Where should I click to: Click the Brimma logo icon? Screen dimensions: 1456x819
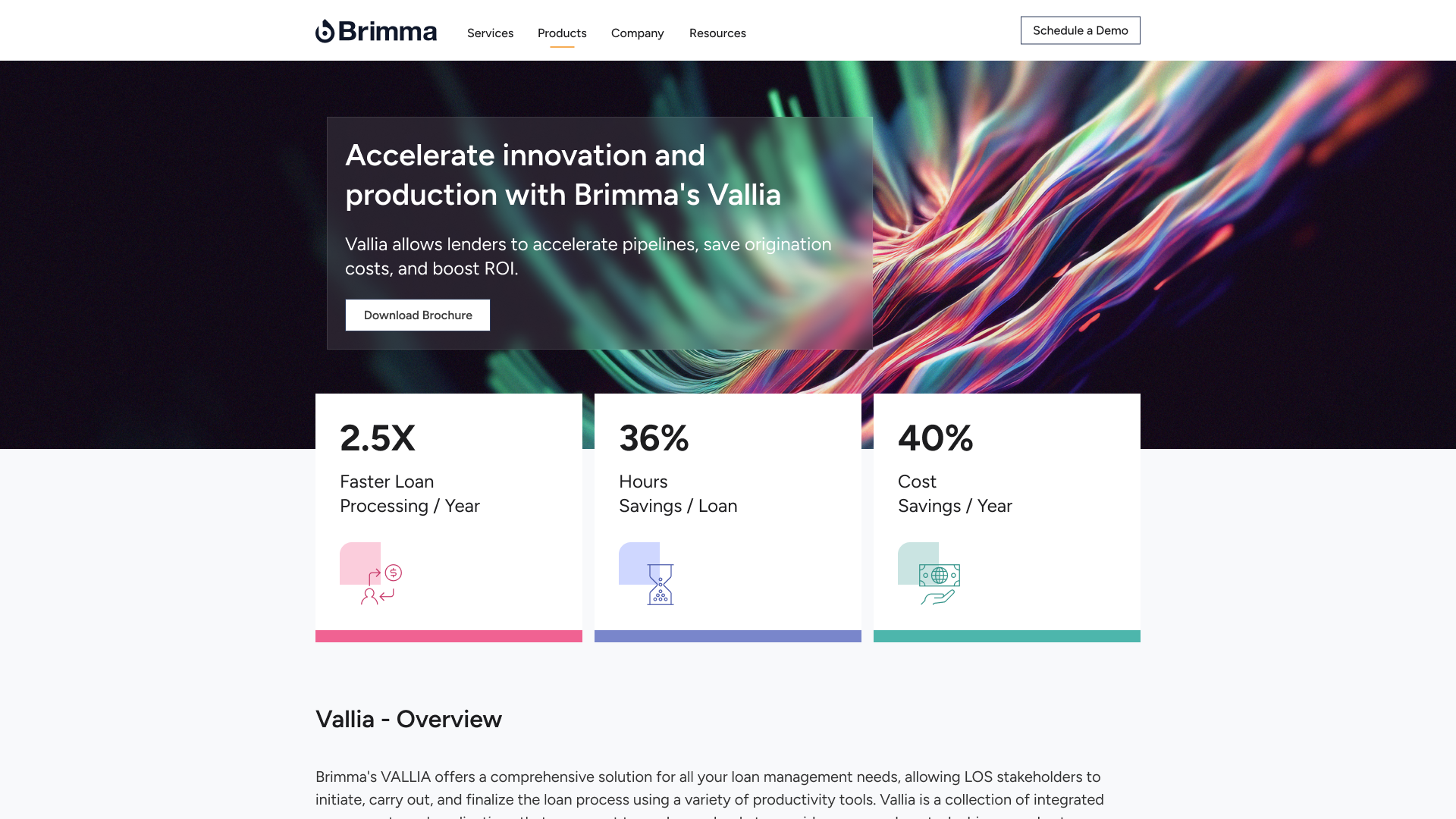click(325, 31)
